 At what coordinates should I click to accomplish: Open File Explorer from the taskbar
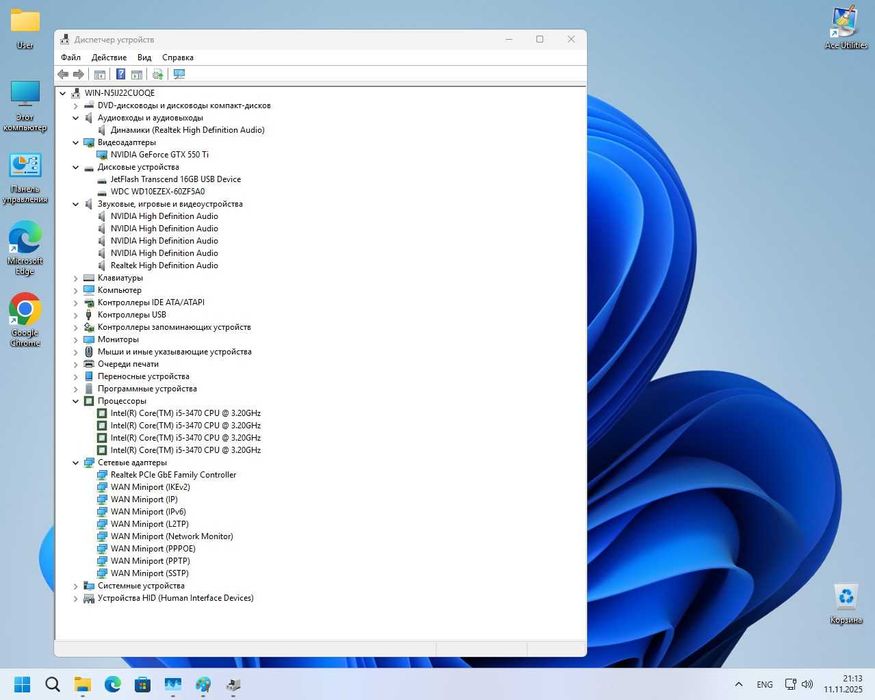83,684
